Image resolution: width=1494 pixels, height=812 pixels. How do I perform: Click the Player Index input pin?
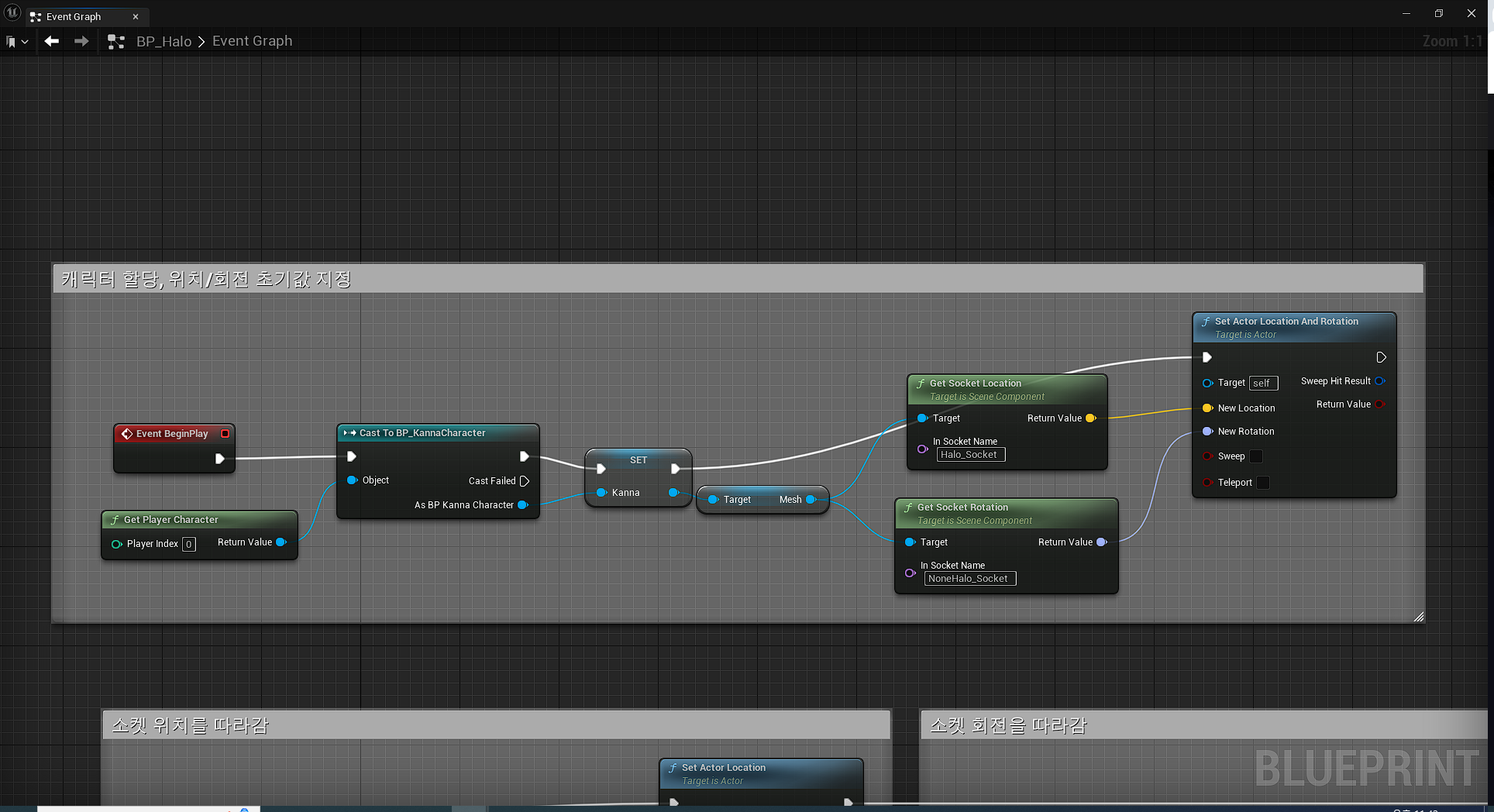117,544
